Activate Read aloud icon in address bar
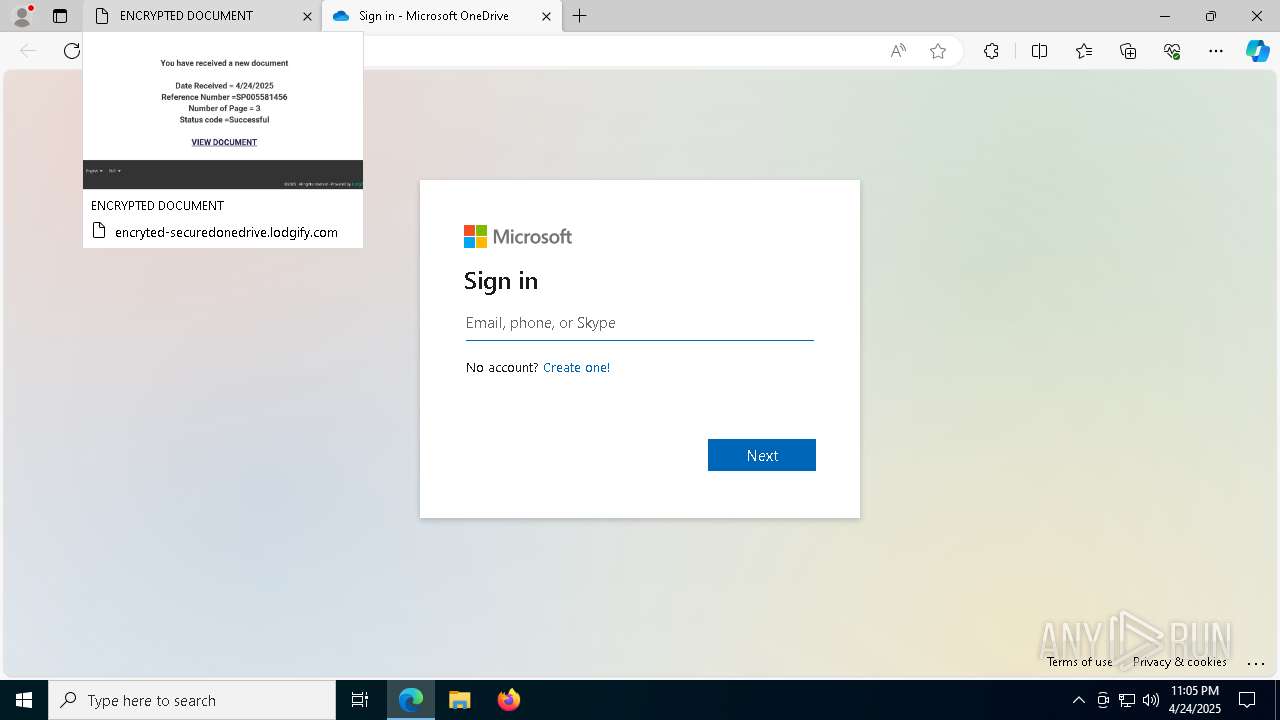 [898, 51]
